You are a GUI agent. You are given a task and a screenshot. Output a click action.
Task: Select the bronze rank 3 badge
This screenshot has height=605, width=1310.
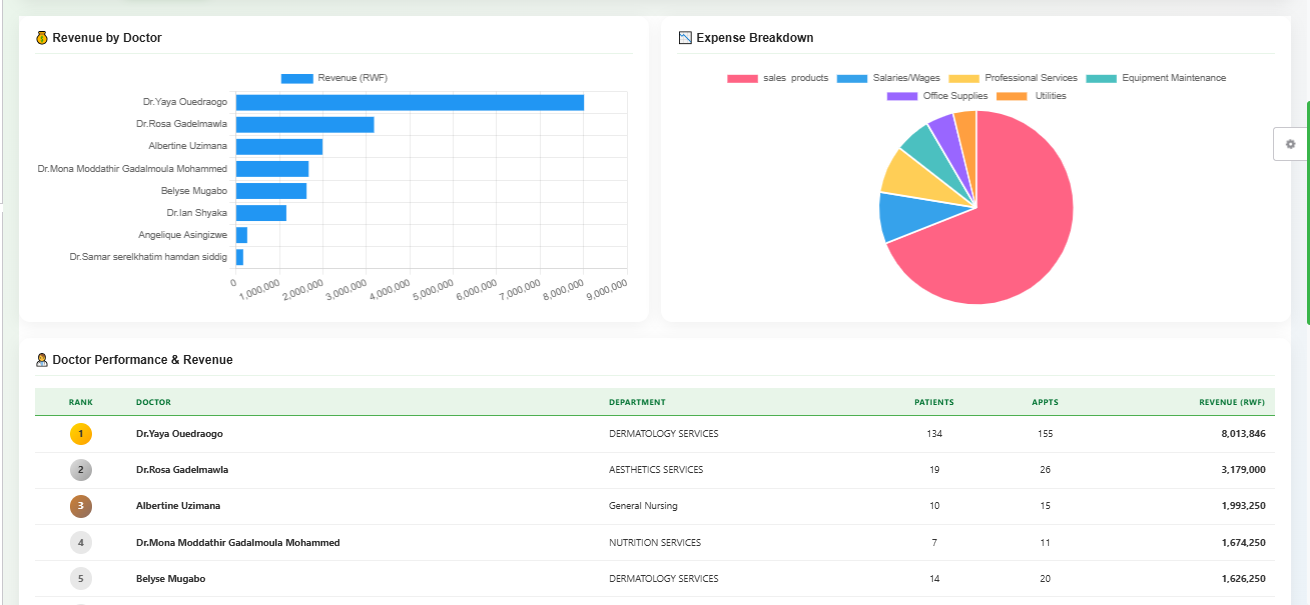point(81,506)
